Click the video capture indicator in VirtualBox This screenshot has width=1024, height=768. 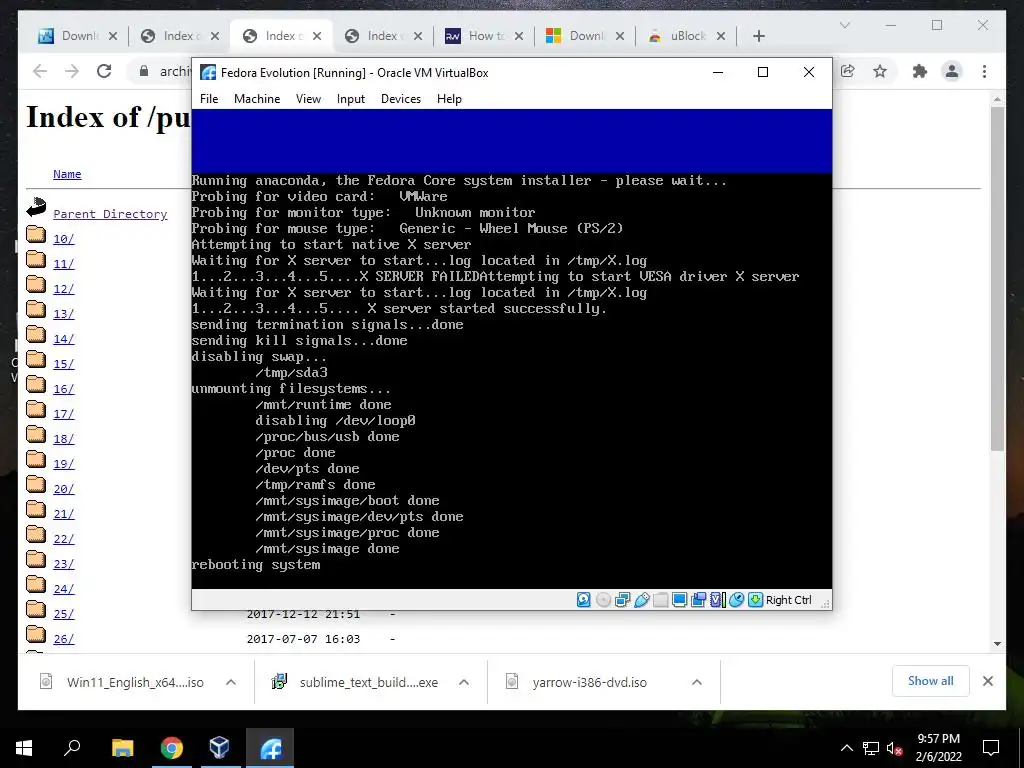[x=698, y=600]
